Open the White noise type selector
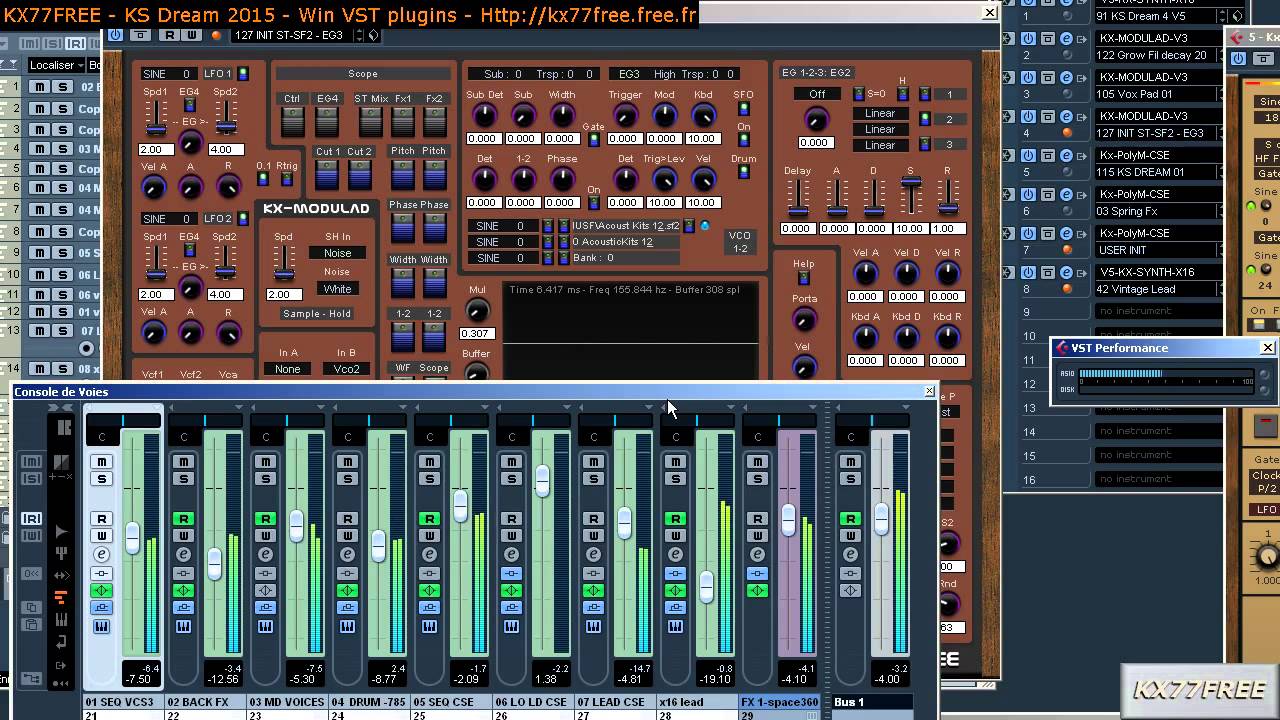 click(x=337, y=289)
